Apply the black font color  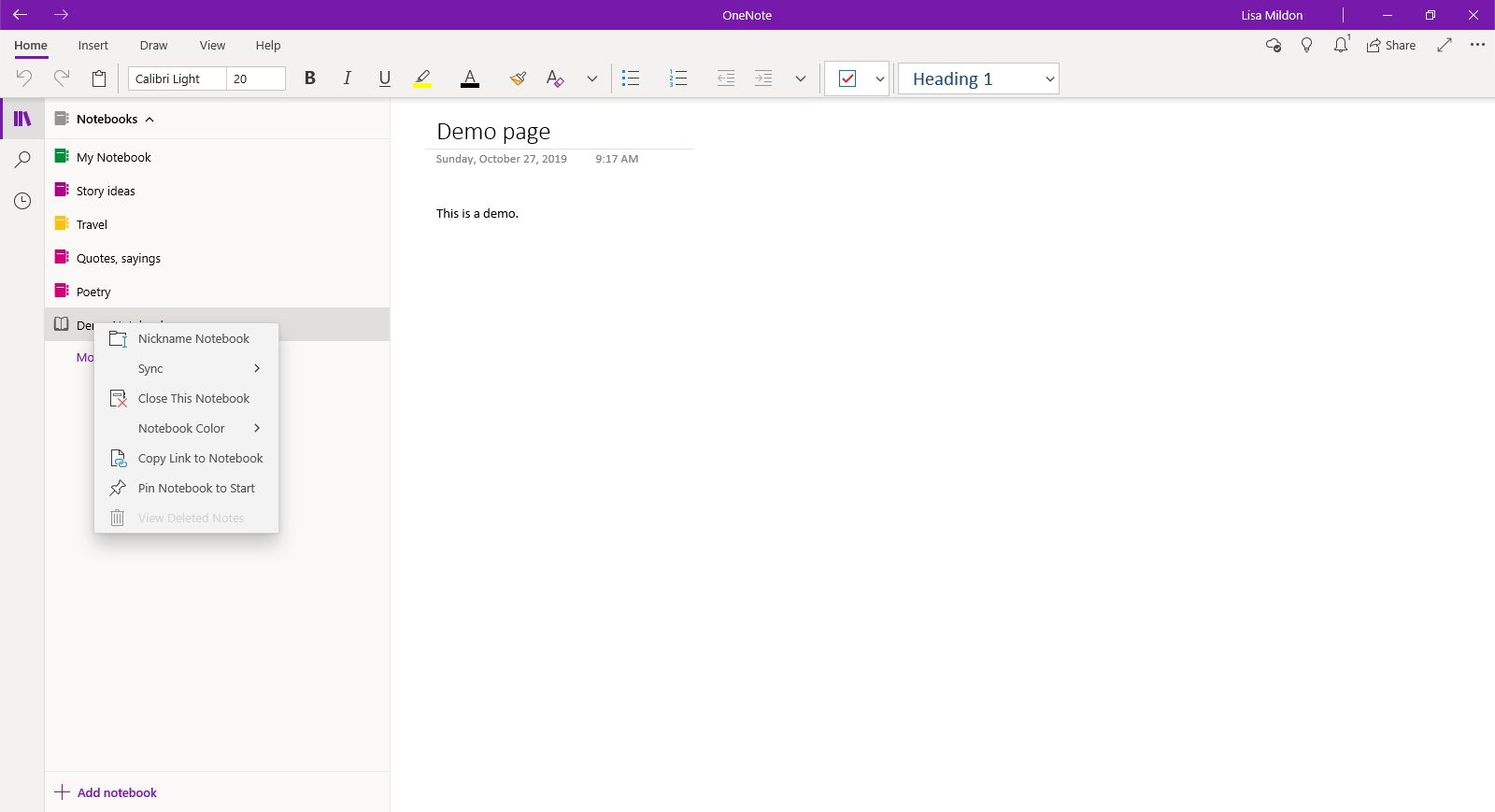click(x=470, y=78)
